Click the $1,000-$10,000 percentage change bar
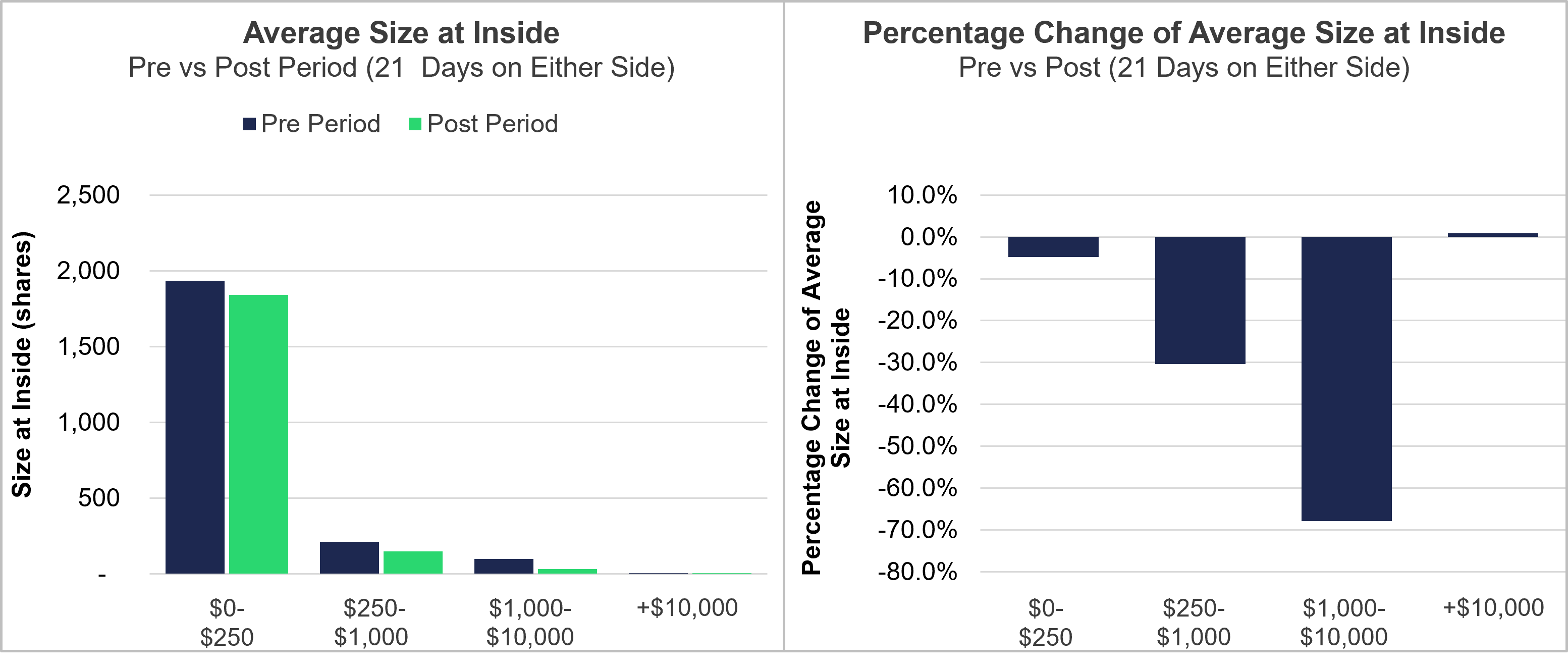Screen dimensions: 1568x666 click(x=1346, y=378)
